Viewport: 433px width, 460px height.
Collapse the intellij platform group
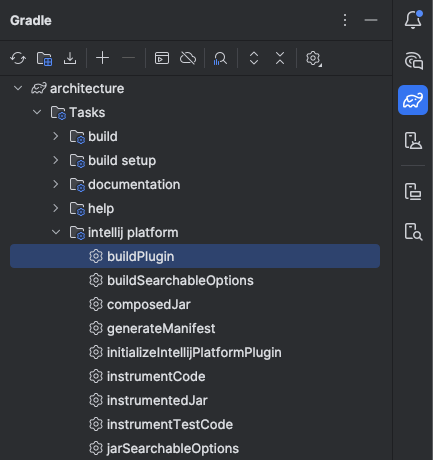click(x=56, y=232)
